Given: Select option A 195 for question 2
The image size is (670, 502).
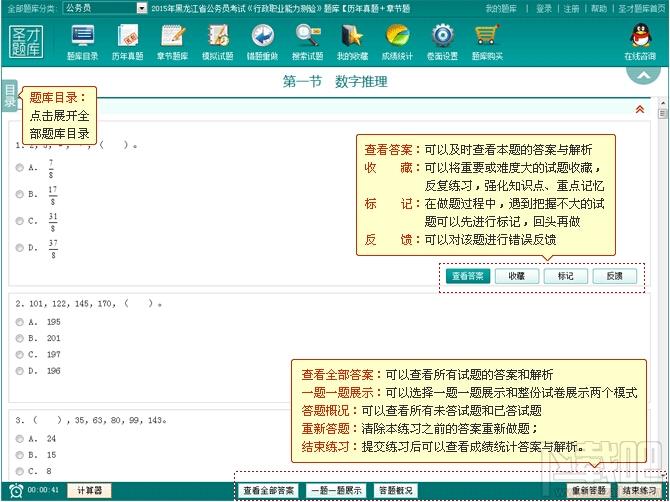Looking at the screenshot, I should coord(20,322).
